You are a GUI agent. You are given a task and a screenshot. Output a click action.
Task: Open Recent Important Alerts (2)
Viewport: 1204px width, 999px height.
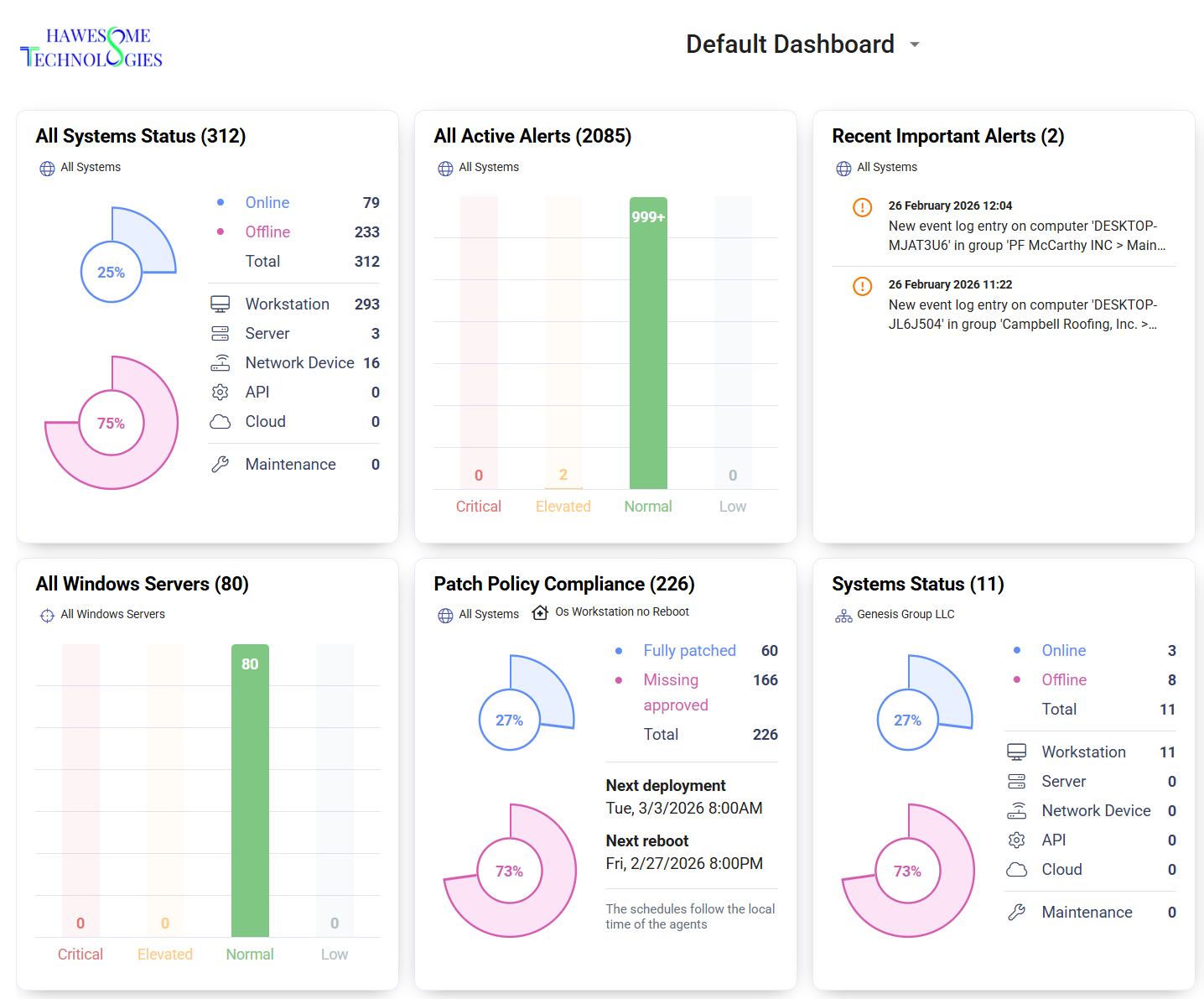click(x=947, y=136)
